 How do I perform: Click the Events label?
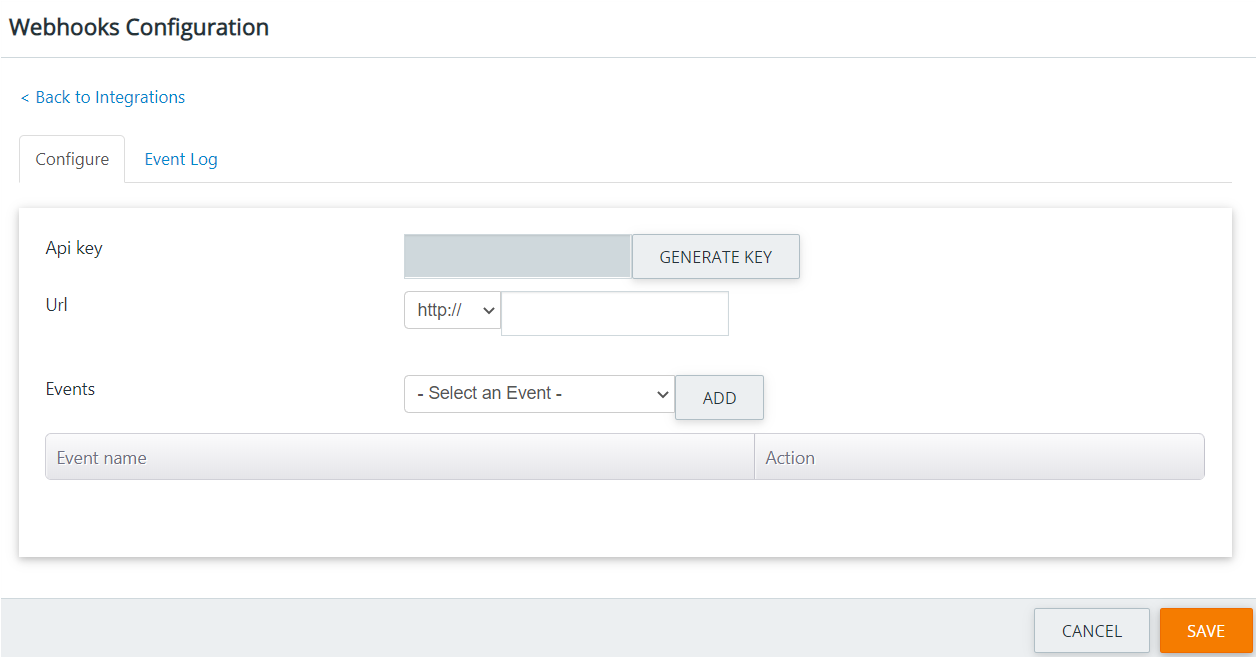(x=71, y=389)
